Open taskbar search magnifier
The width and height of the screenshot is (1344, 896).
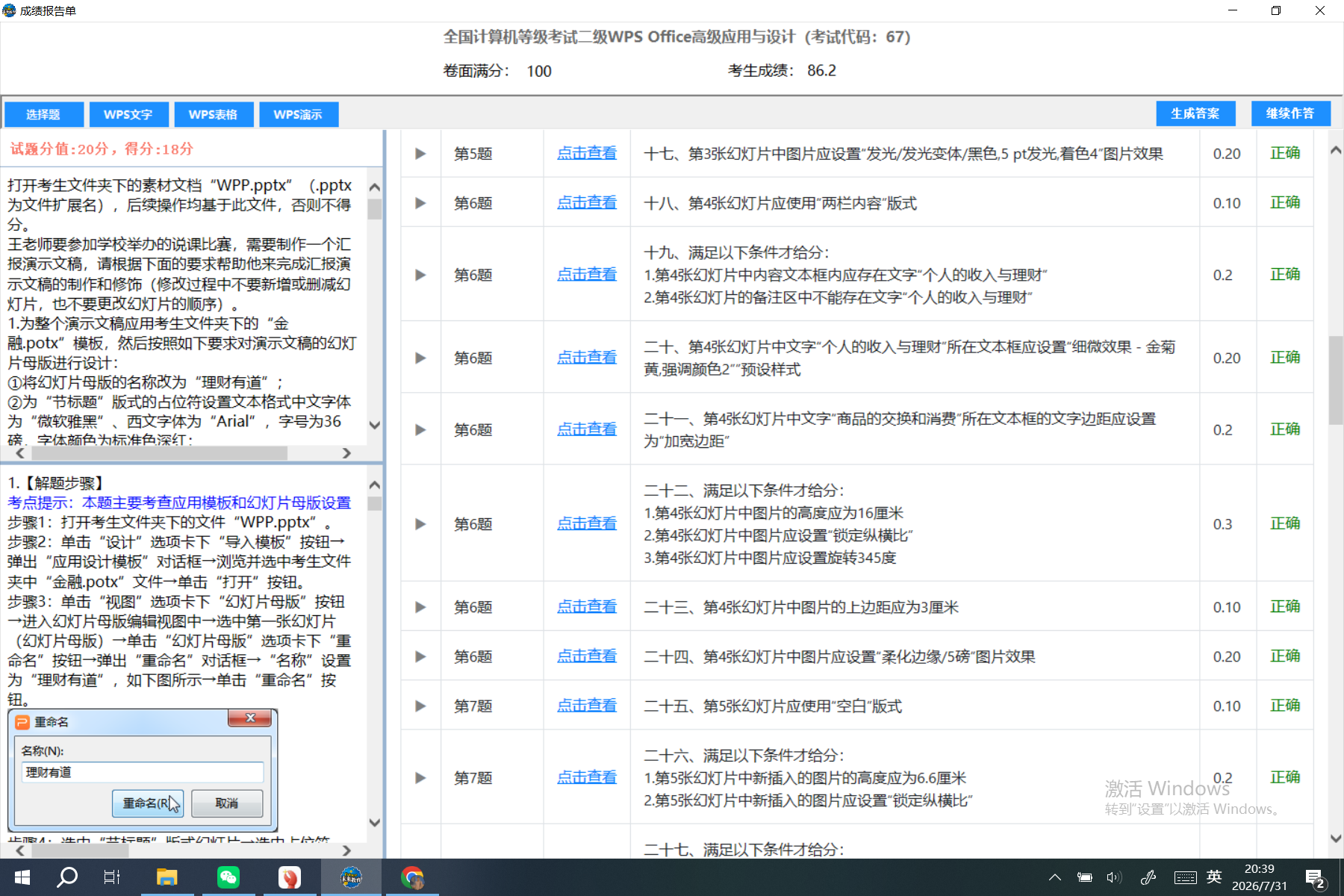67,877
